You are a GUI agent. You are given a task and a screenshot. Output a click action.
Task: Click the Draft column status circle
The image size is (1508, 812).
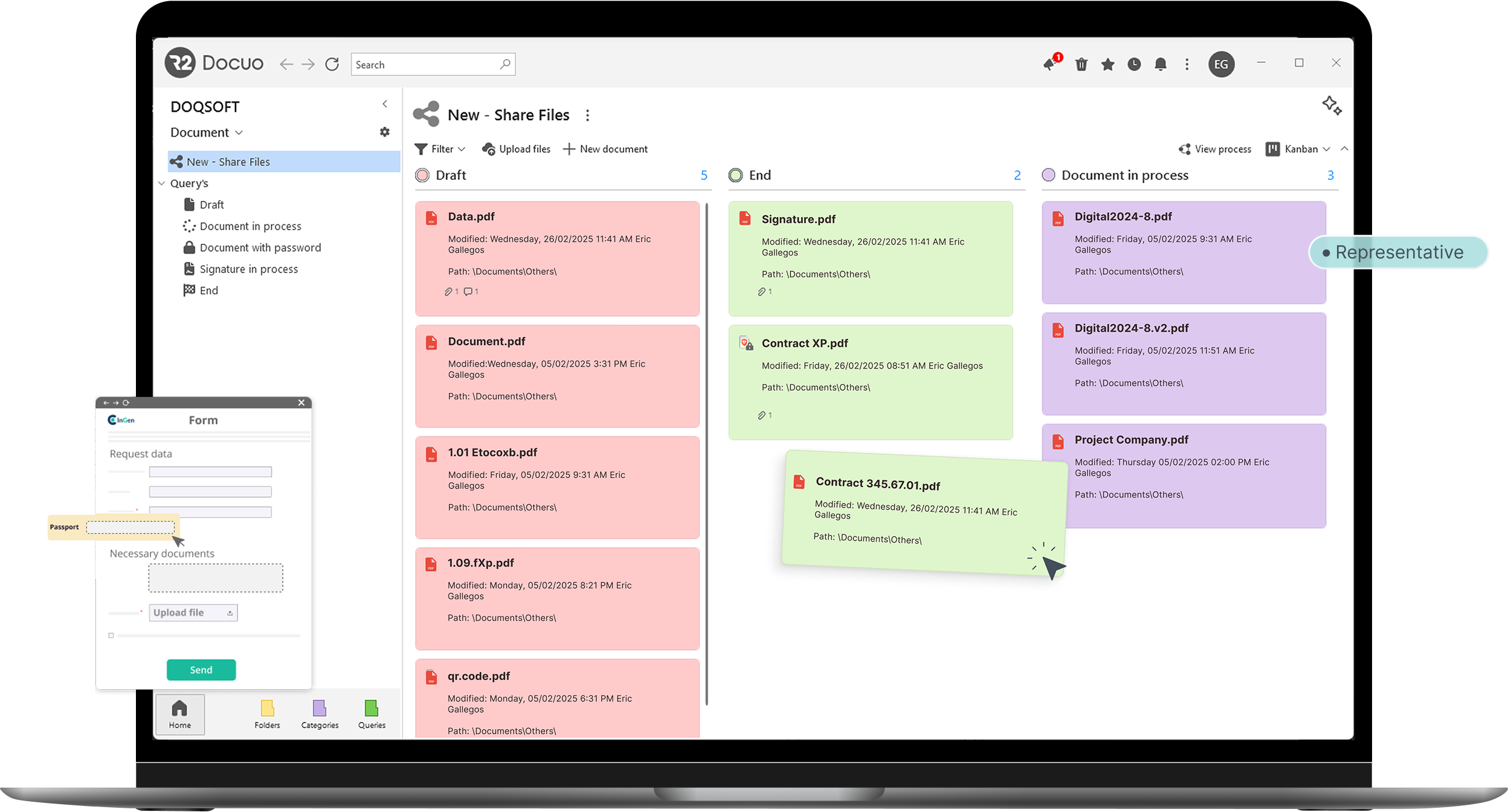(x=422, y=175)
